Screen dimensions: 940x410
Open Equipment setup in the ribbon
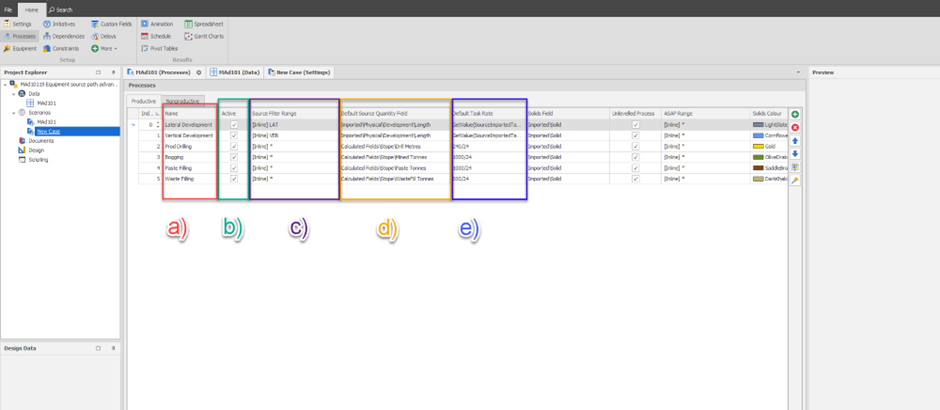[20, 48]
